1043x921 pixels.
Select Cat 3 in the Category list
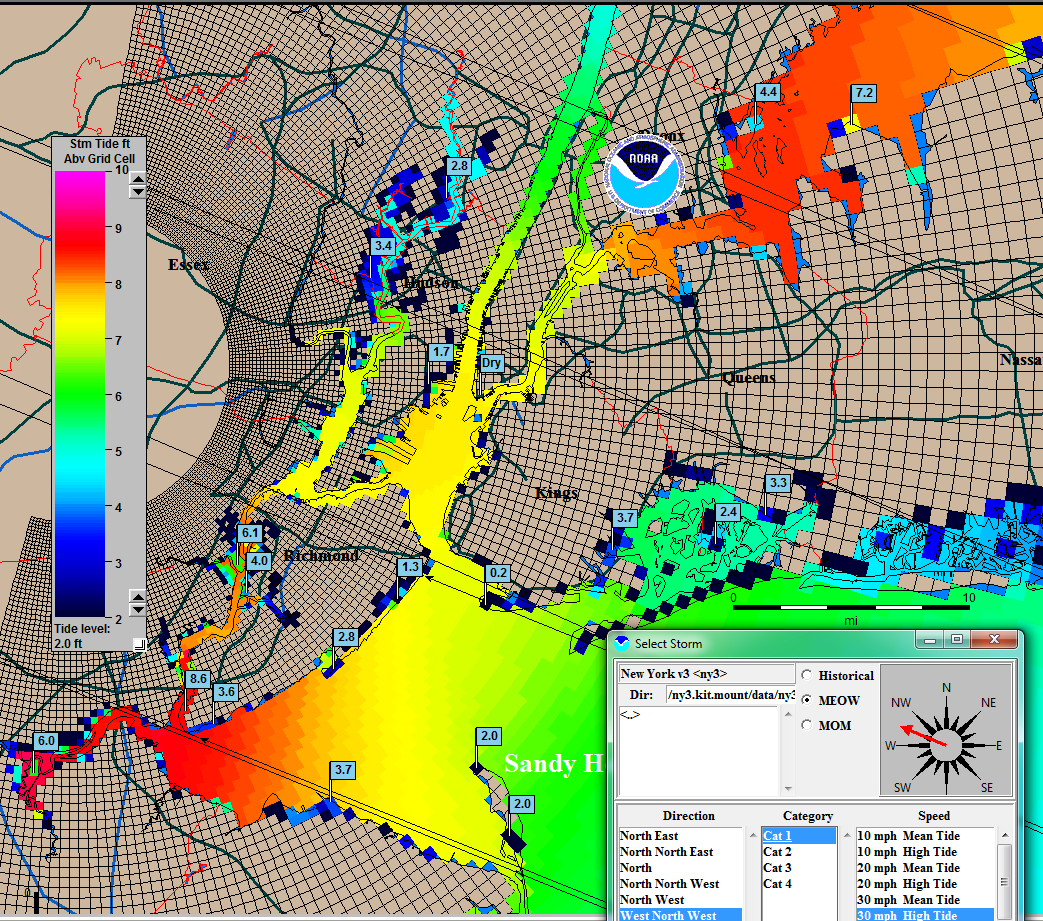(x=799, y=868)
